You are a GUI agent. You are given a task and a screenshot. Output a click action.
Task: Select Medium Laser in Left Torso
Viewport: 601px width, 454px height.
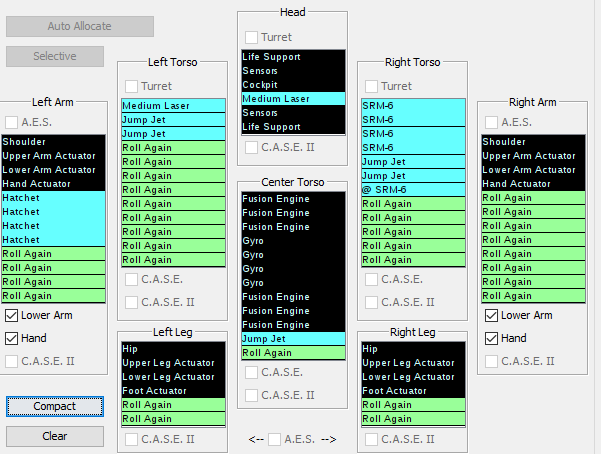point(173,106)
